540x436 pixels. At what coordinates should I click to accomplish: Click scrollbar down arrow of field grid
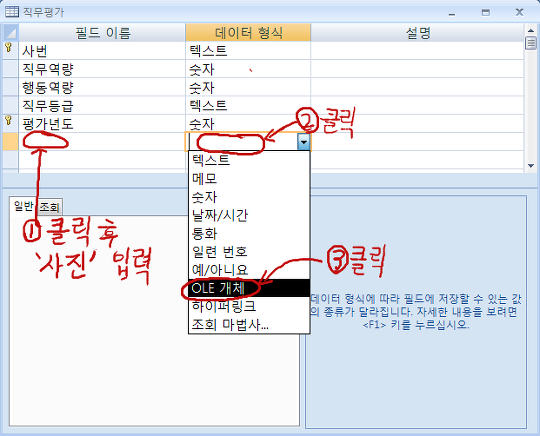point(531,166)
